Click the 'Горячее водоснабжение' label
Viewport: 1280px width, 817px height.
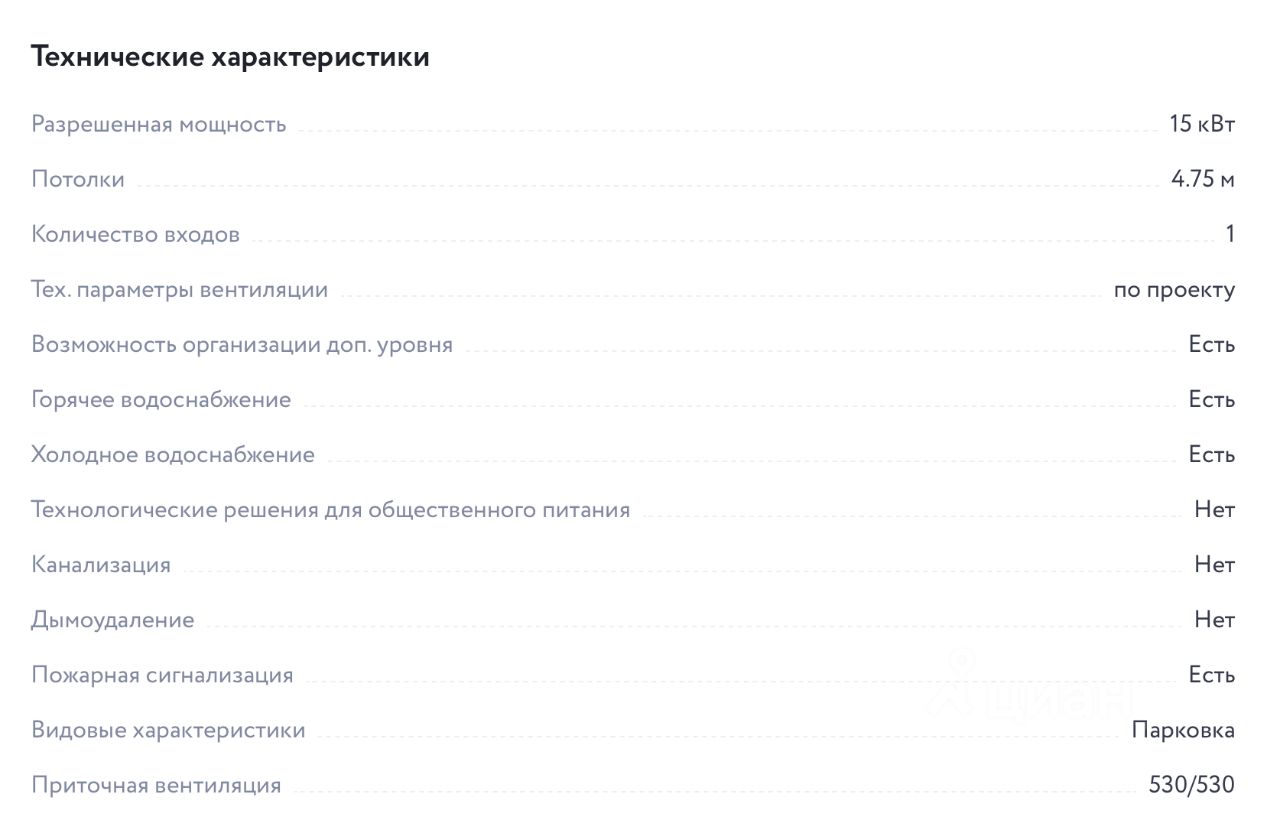[161, 400]
